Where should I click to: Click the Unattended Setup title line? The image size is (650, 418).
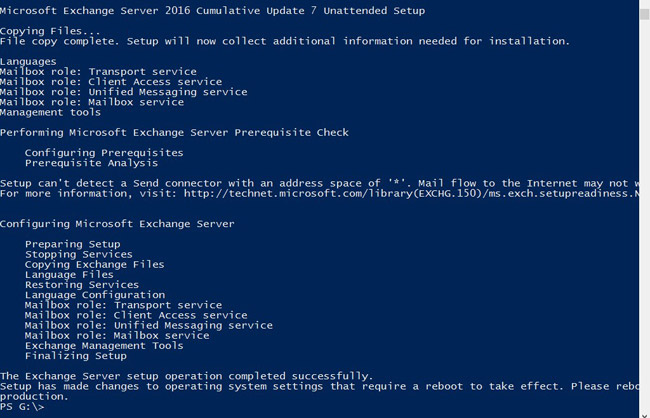(212, 10)
